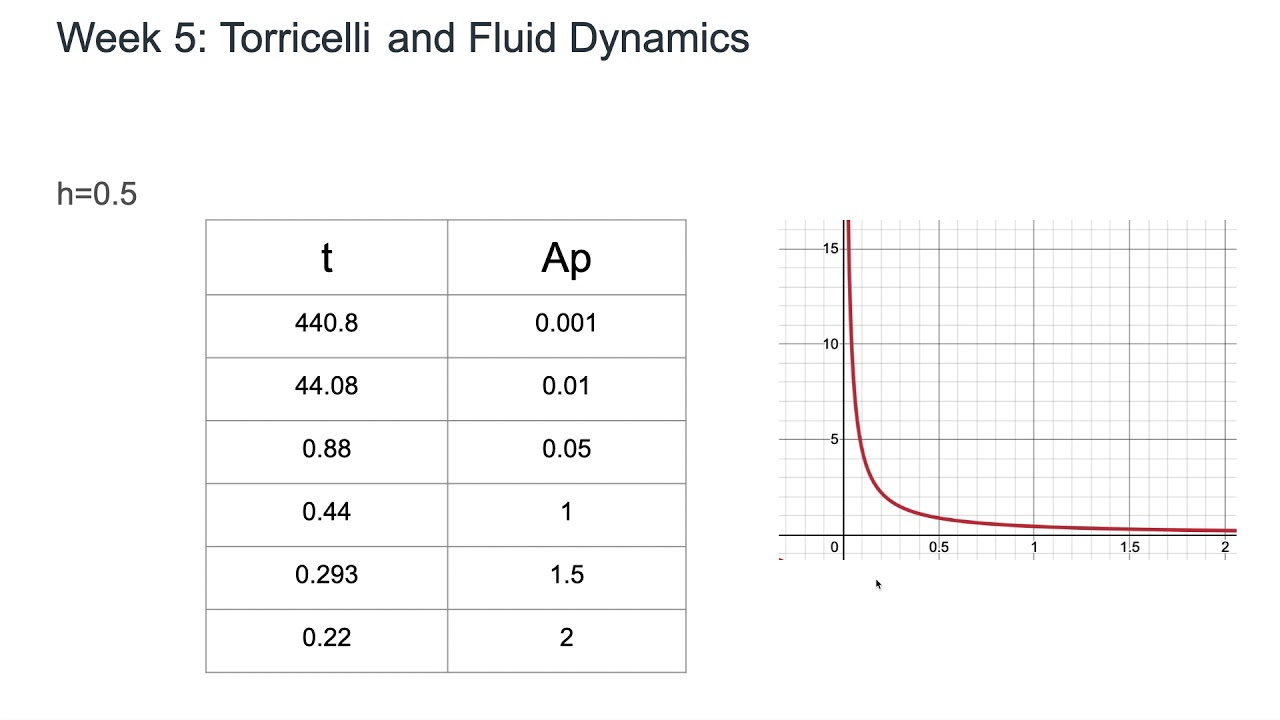The image size is (1280, 720).
Task: Click the 0.44 table cell
Action: 326,512
